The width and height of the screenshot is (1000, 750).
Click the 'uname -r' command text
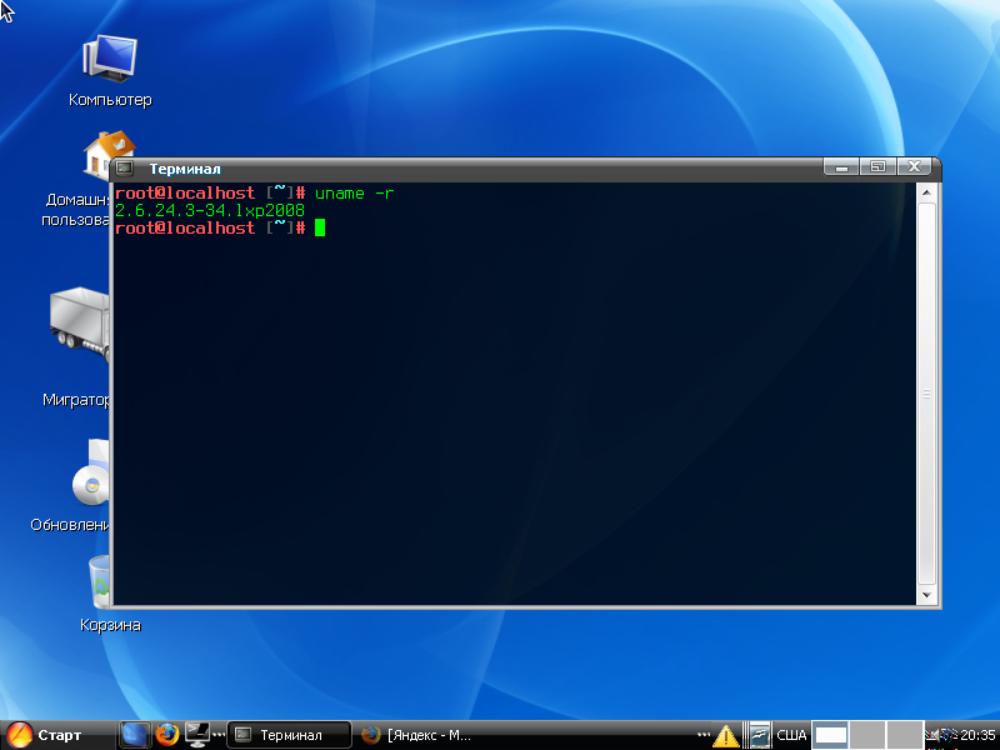[x=354, y=193]
